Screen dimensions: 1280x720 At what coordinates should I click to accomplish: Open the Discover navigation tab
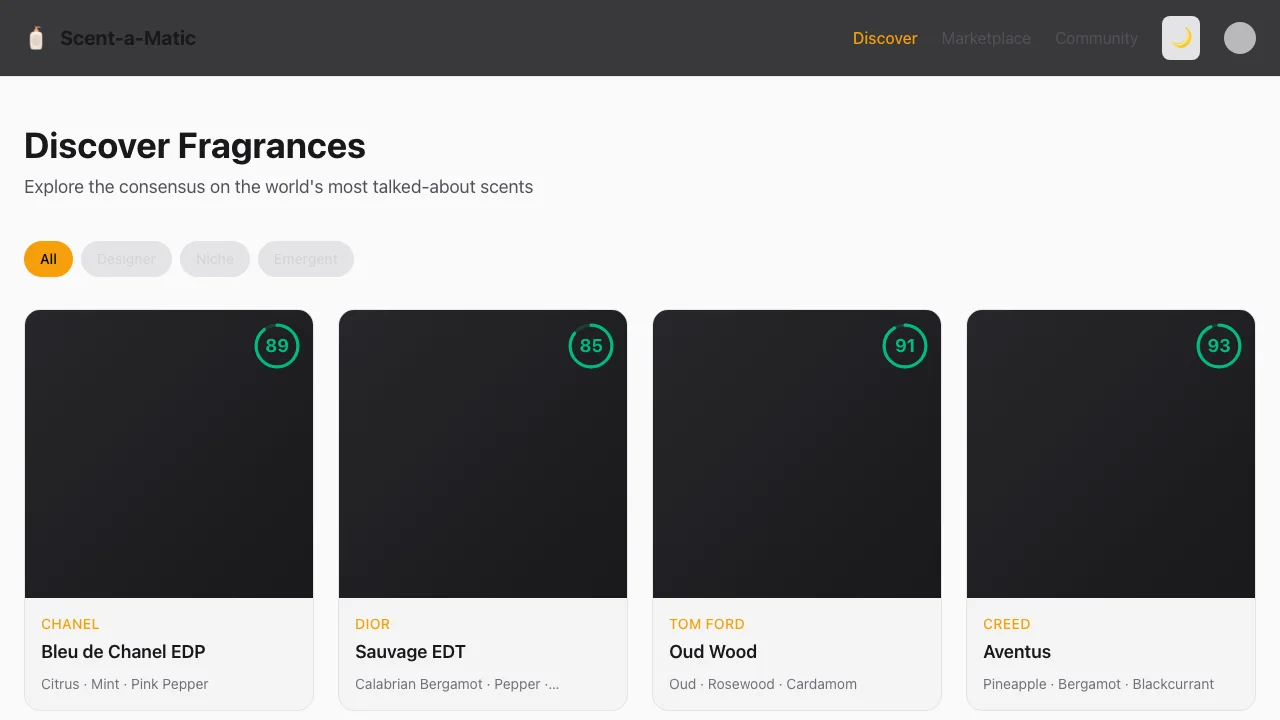pyautogui.click(x=885, y=38)
